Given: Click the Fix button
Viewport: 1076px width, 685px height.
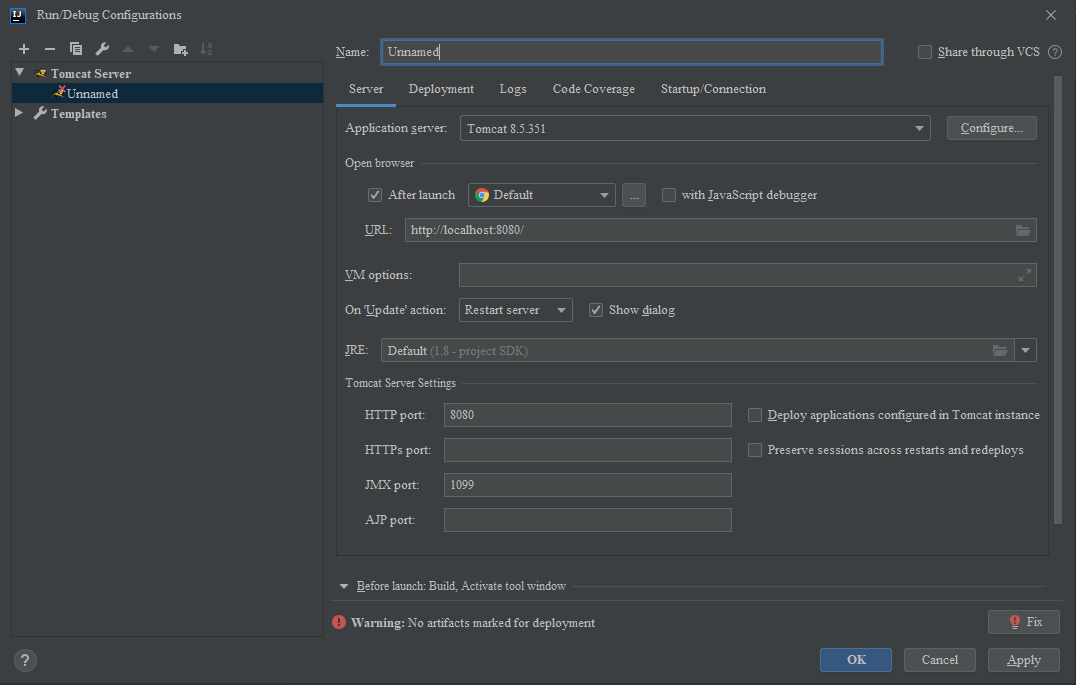Looking at the screenshot, I should 1024,622.
